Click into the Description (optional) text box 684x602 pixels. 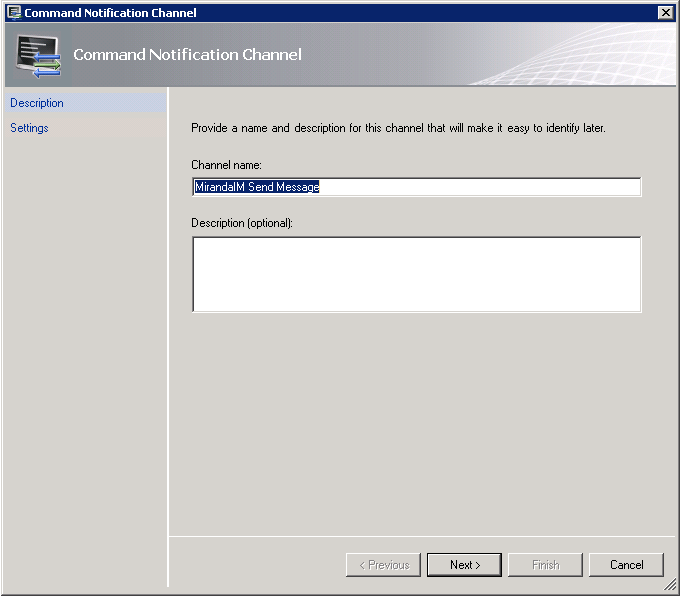(x=419, y=276)
